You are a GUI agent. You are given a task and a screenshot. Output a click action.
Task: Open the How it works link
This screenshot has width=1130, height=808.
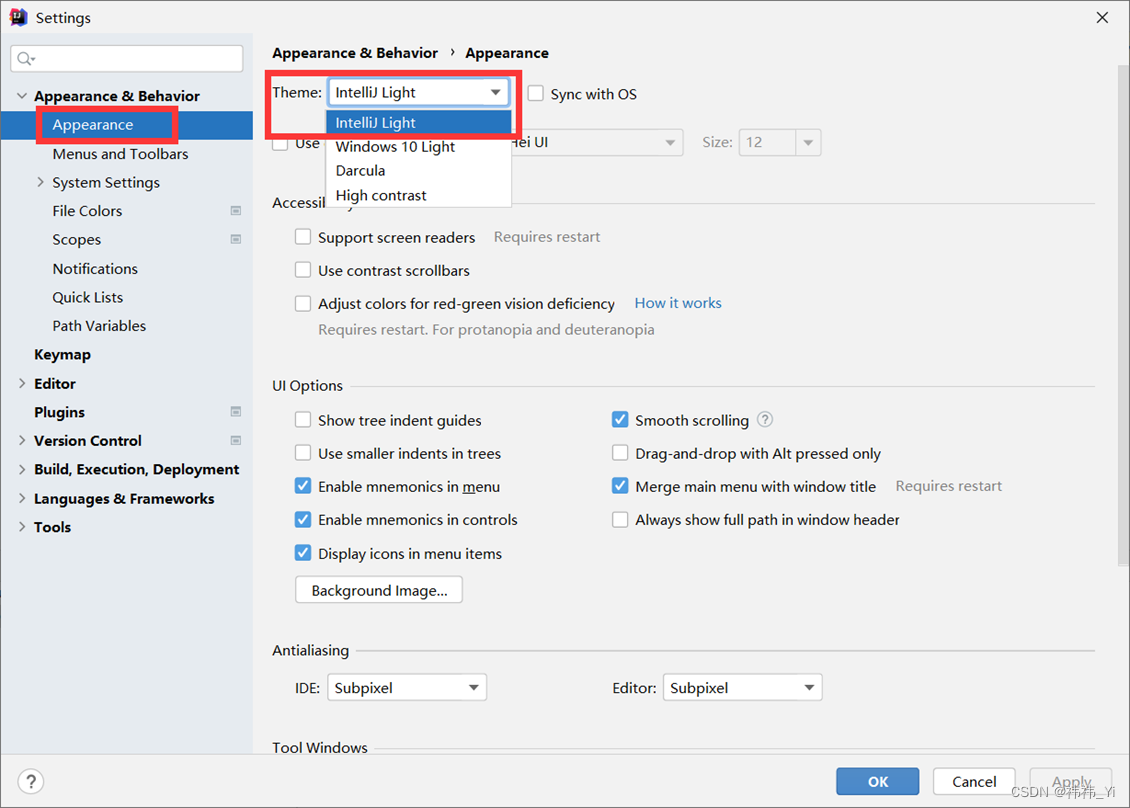coord(677,303)
